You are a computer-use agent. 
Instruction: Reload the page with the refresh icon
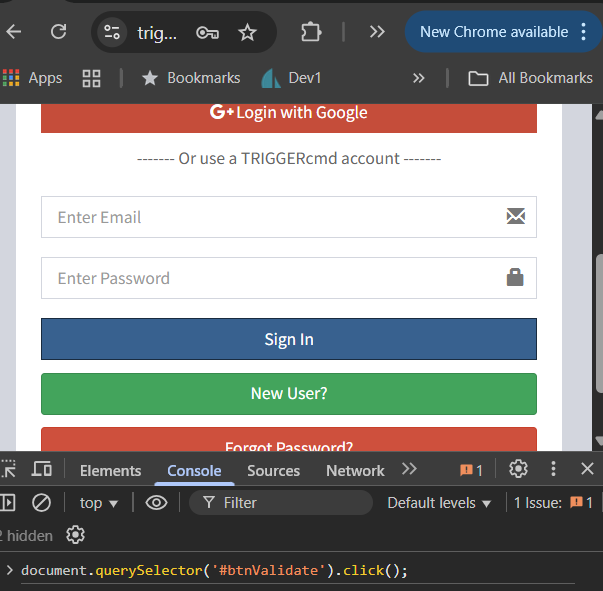59,32
